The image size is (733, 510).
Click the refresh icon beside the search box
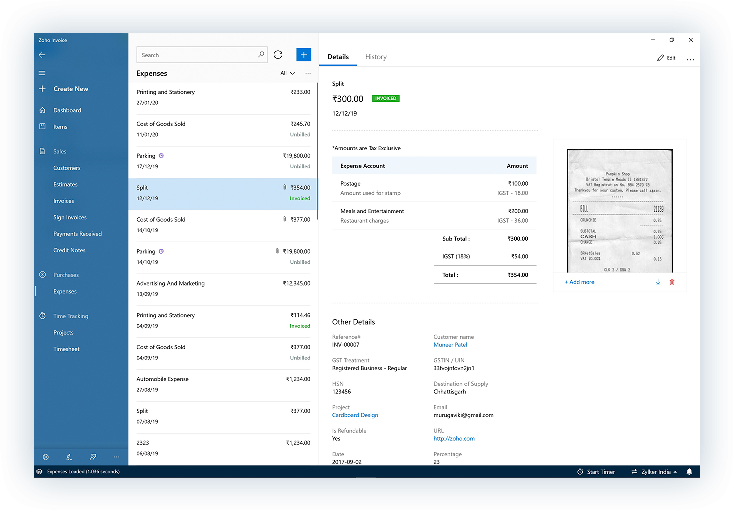pyautogui.click(x=278, y=55)
